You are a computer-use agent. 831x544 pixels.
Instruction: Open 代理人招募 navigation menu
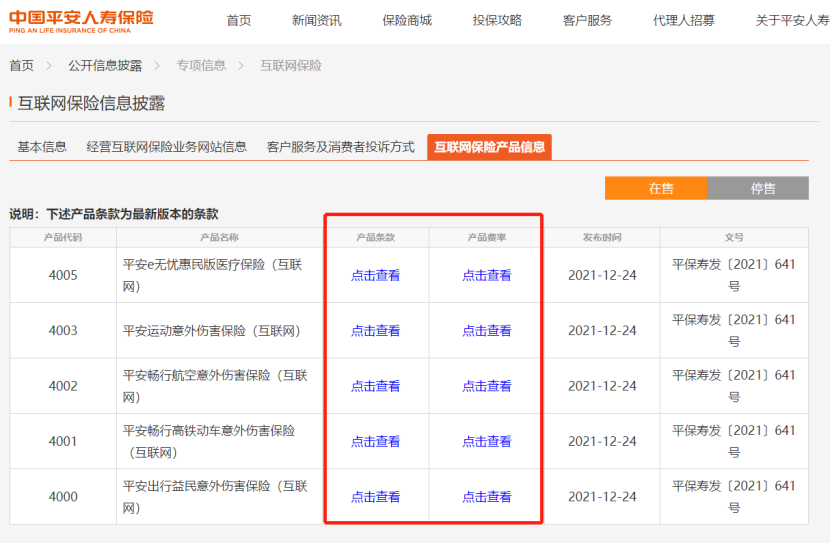tap(684, 21)
